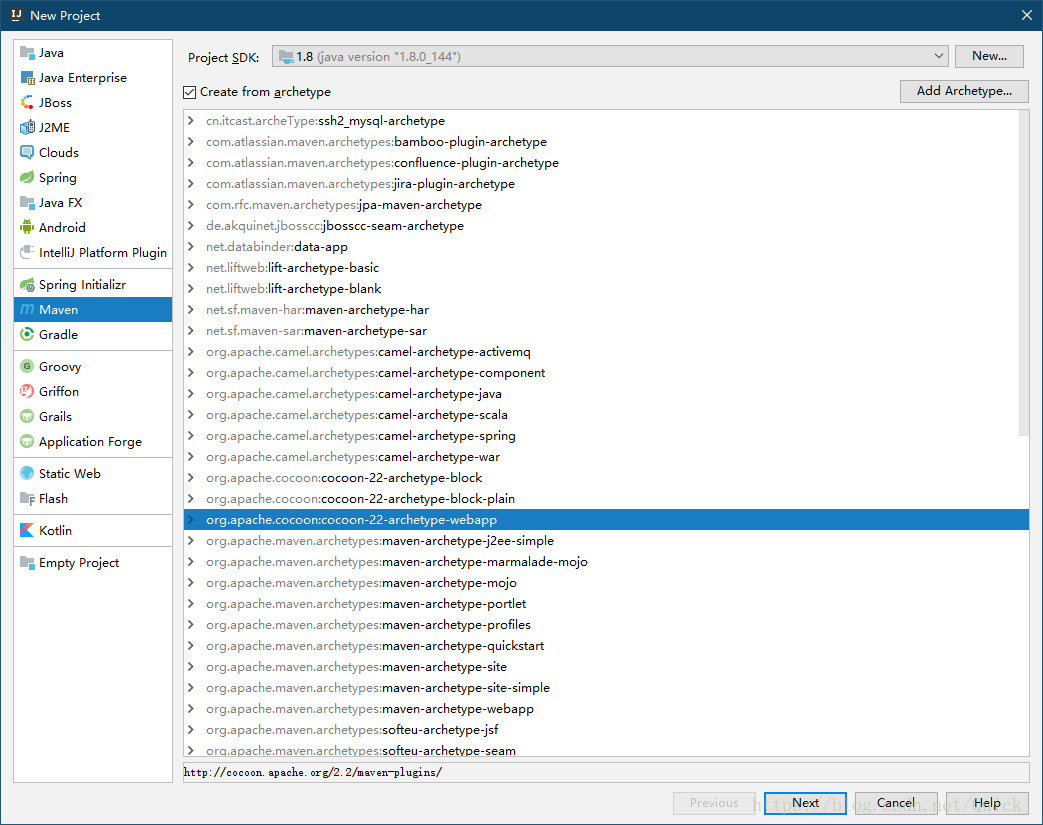The width and height of the screenshot is (1043, 825).
Task: Expand the ssh2_mysql-archetype entry
Action: [191, 120]
